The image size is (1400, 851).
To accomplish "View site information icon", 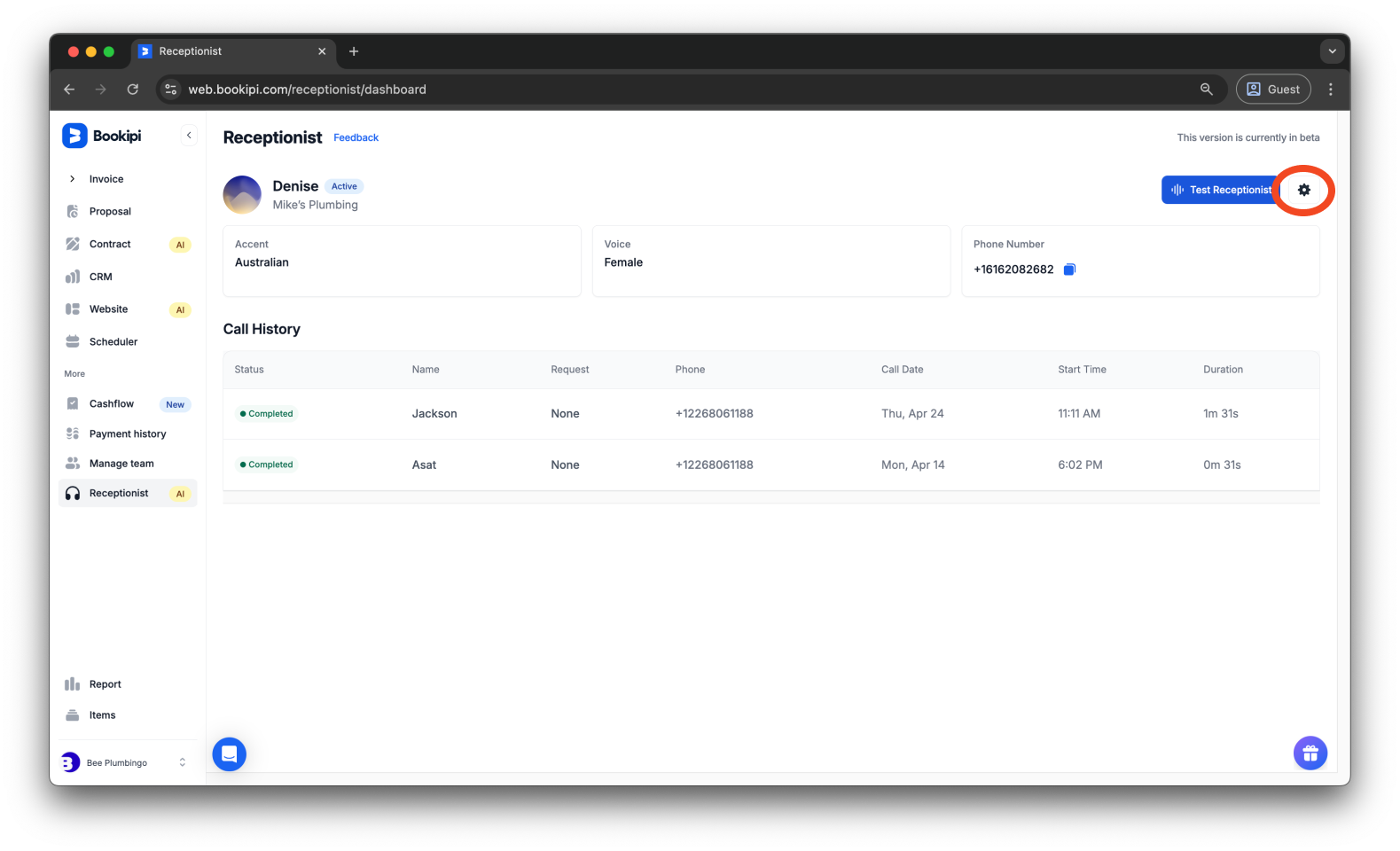I will (171, 90).
